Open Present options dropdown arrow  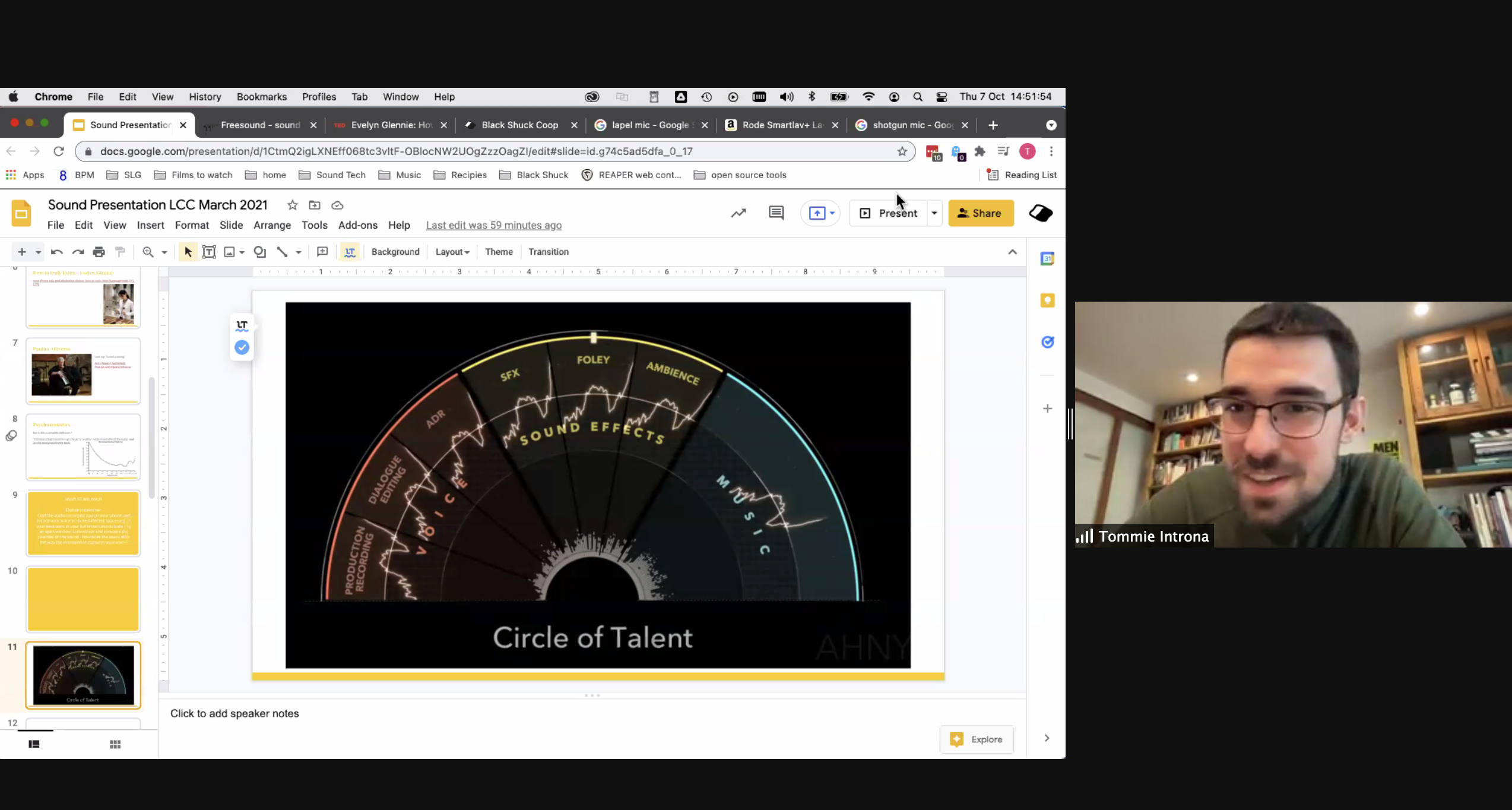pyautogui.click(x=934, y=213)
